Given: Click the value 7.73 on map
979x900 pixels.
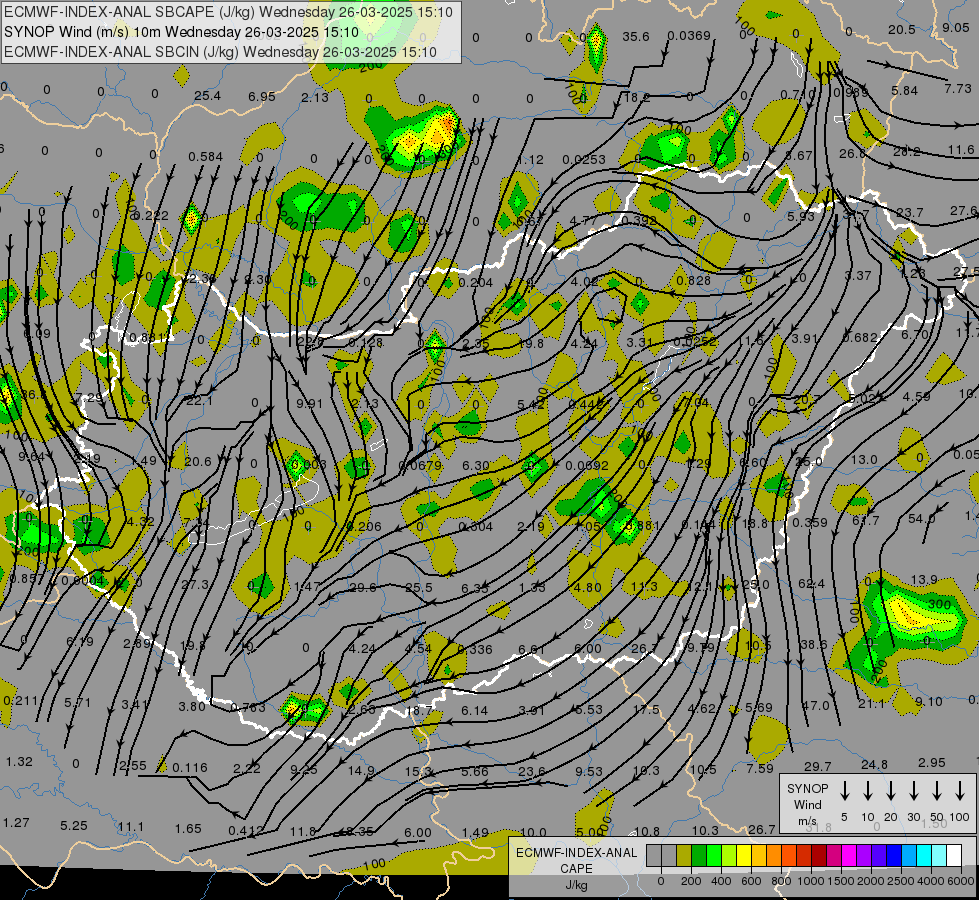Looking at the screenshot, I should [958, 89].
